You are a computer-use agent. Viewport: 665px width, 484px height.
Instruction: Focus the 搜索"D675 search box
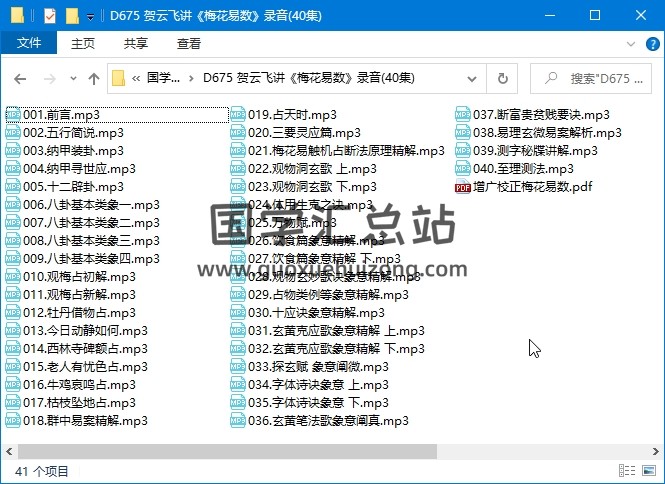(591, 78)
